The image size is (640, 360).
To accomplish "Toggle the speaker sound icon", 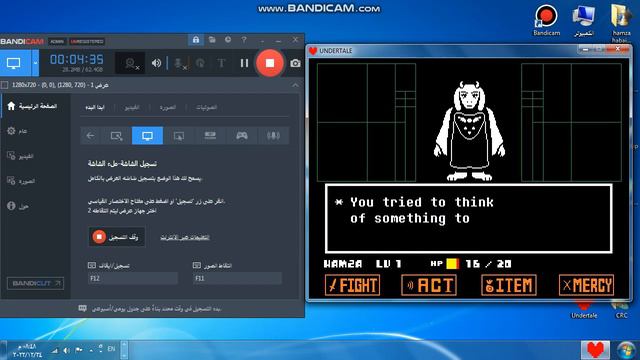I will click(x=156, y=63).
